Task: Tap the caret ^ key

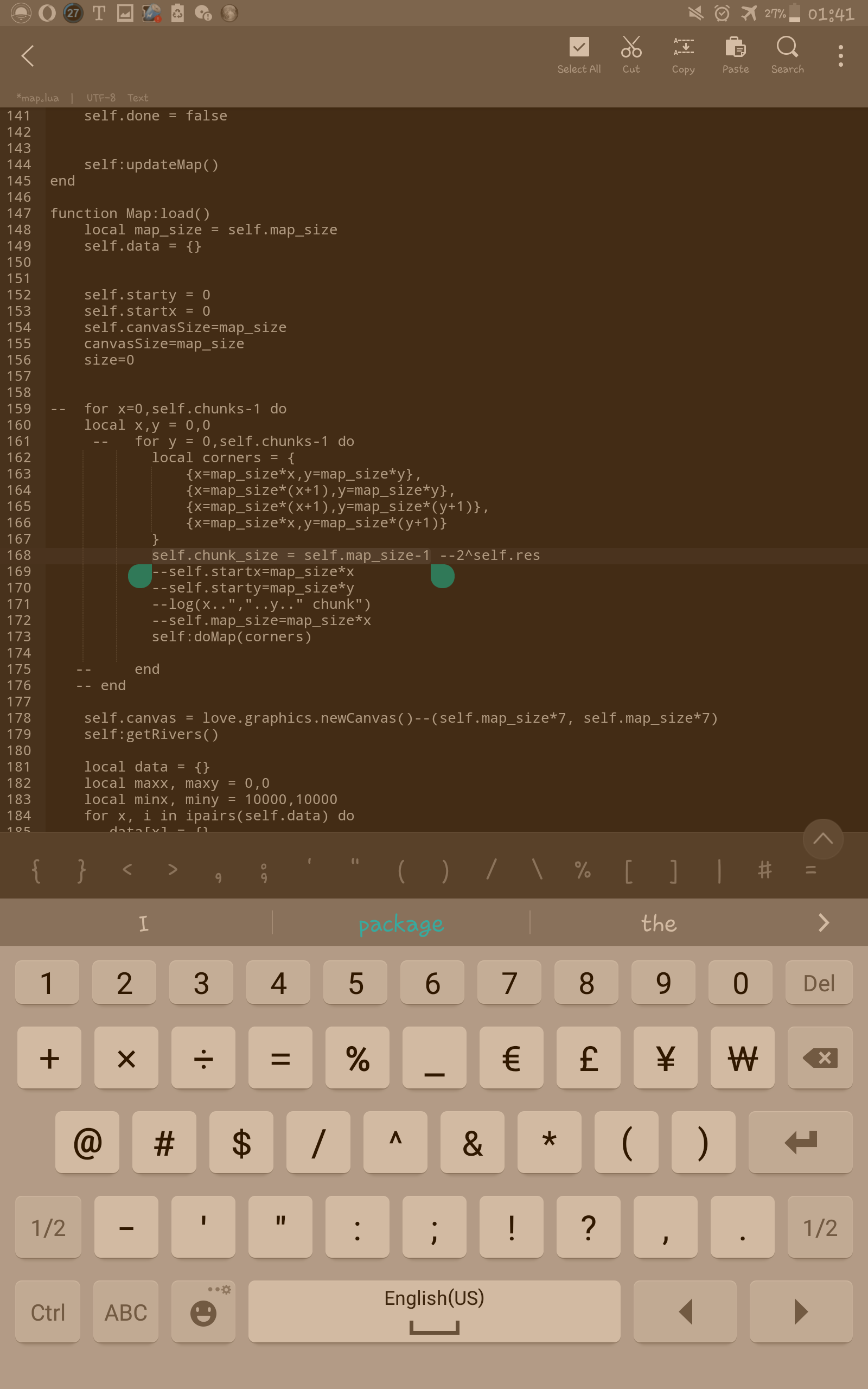Action: pyautogui.click(x=395, y=1142)
